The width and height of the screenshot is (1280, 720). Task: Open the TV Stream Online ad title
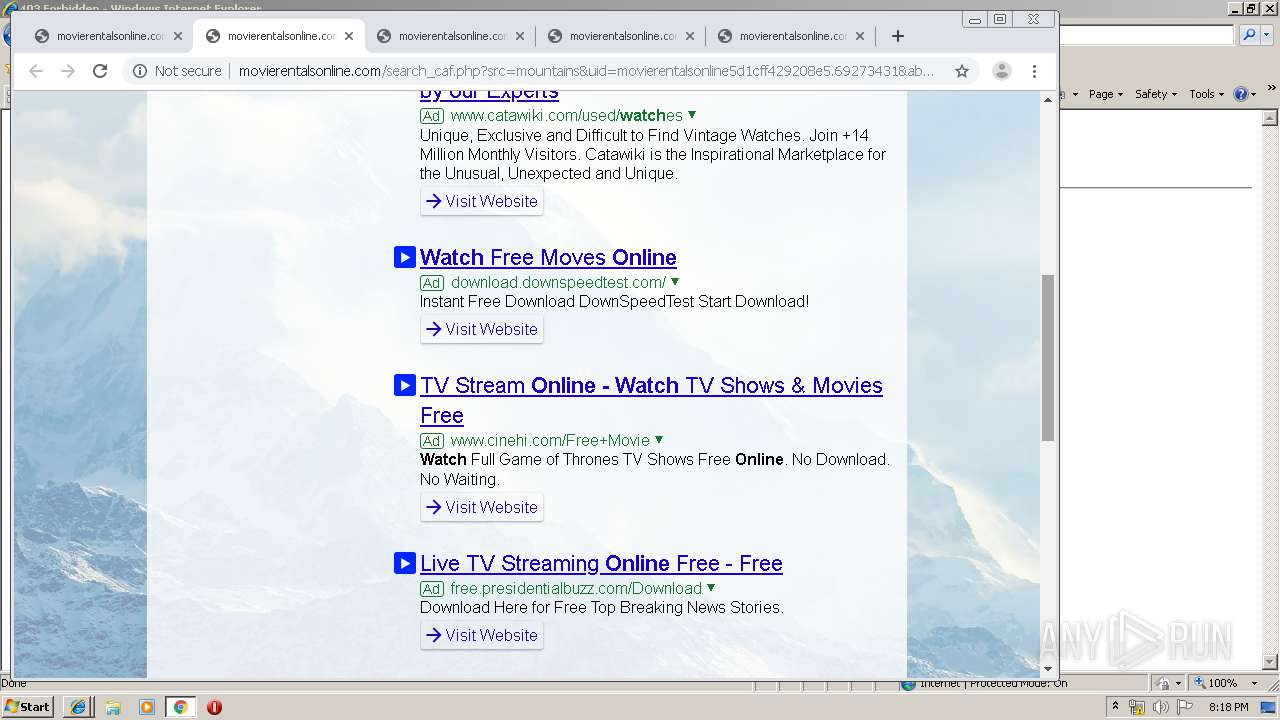[x=651, y=400]
